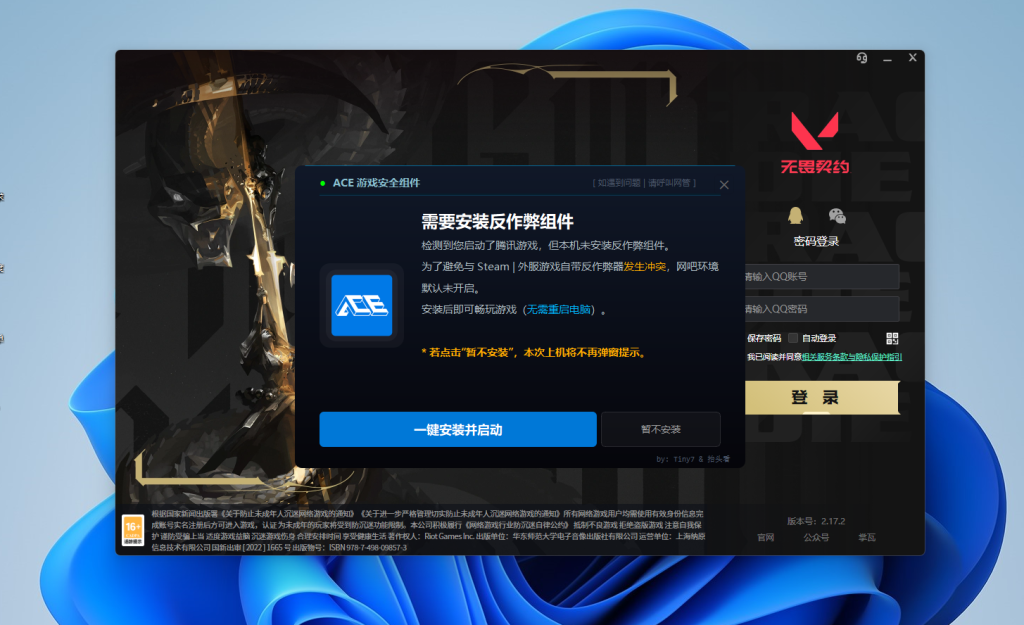Click the green status dot beside ACE title
This screenshot has height=625, width=1024.
coord(323,184)
